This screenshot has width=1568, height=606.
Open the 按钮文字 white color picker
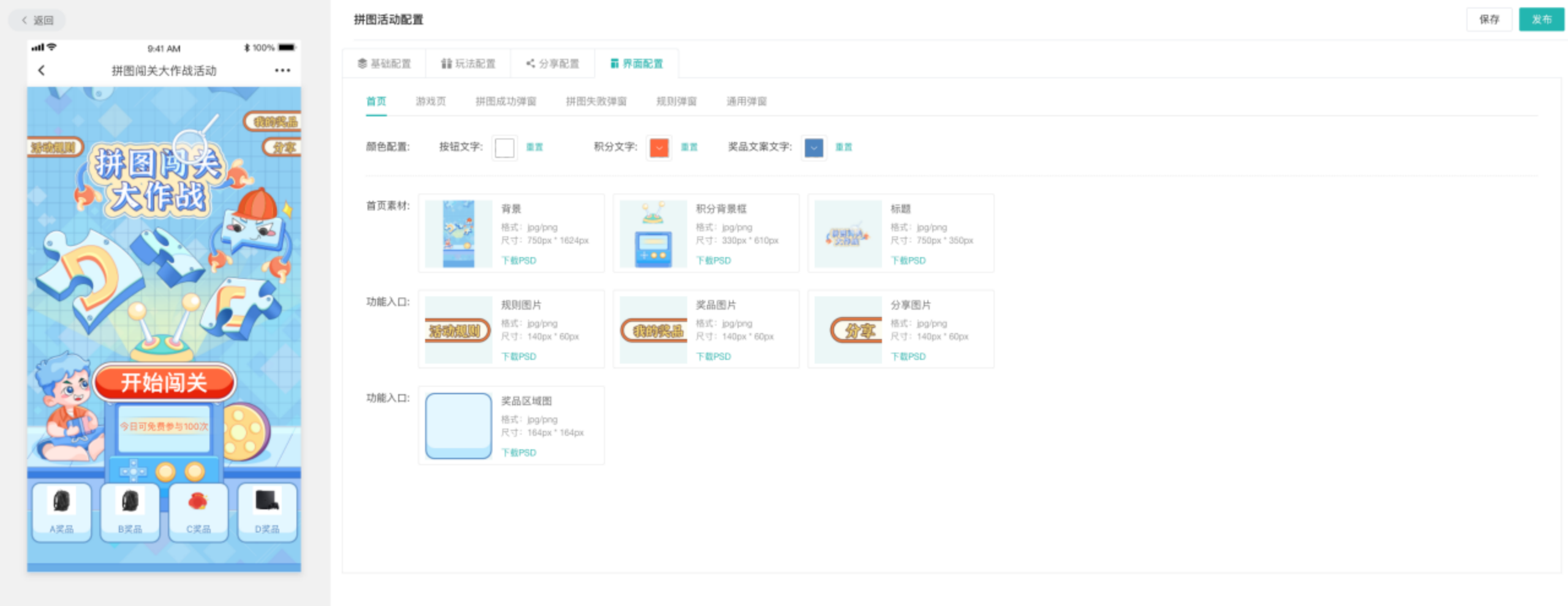pyautogui.click(x=505, y=148)
